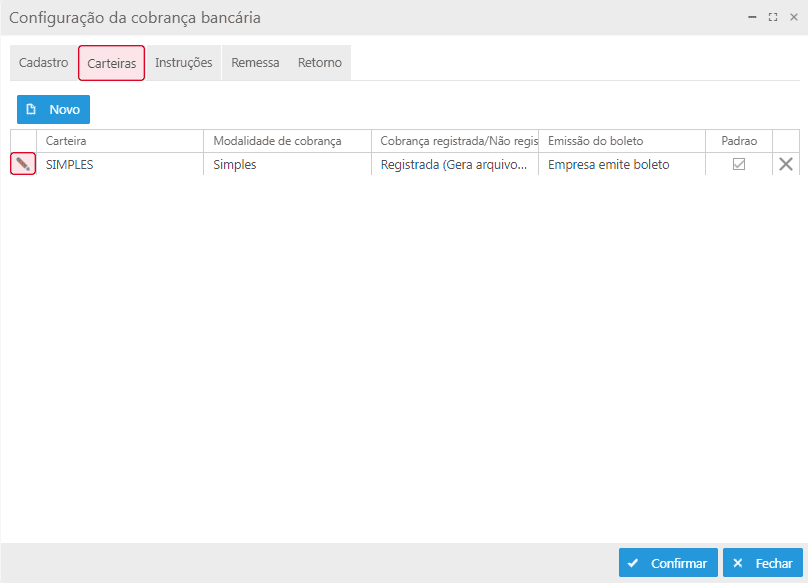Select the Empresa emite boleto cell
The image size is (808, 583).
pos(622,164)
